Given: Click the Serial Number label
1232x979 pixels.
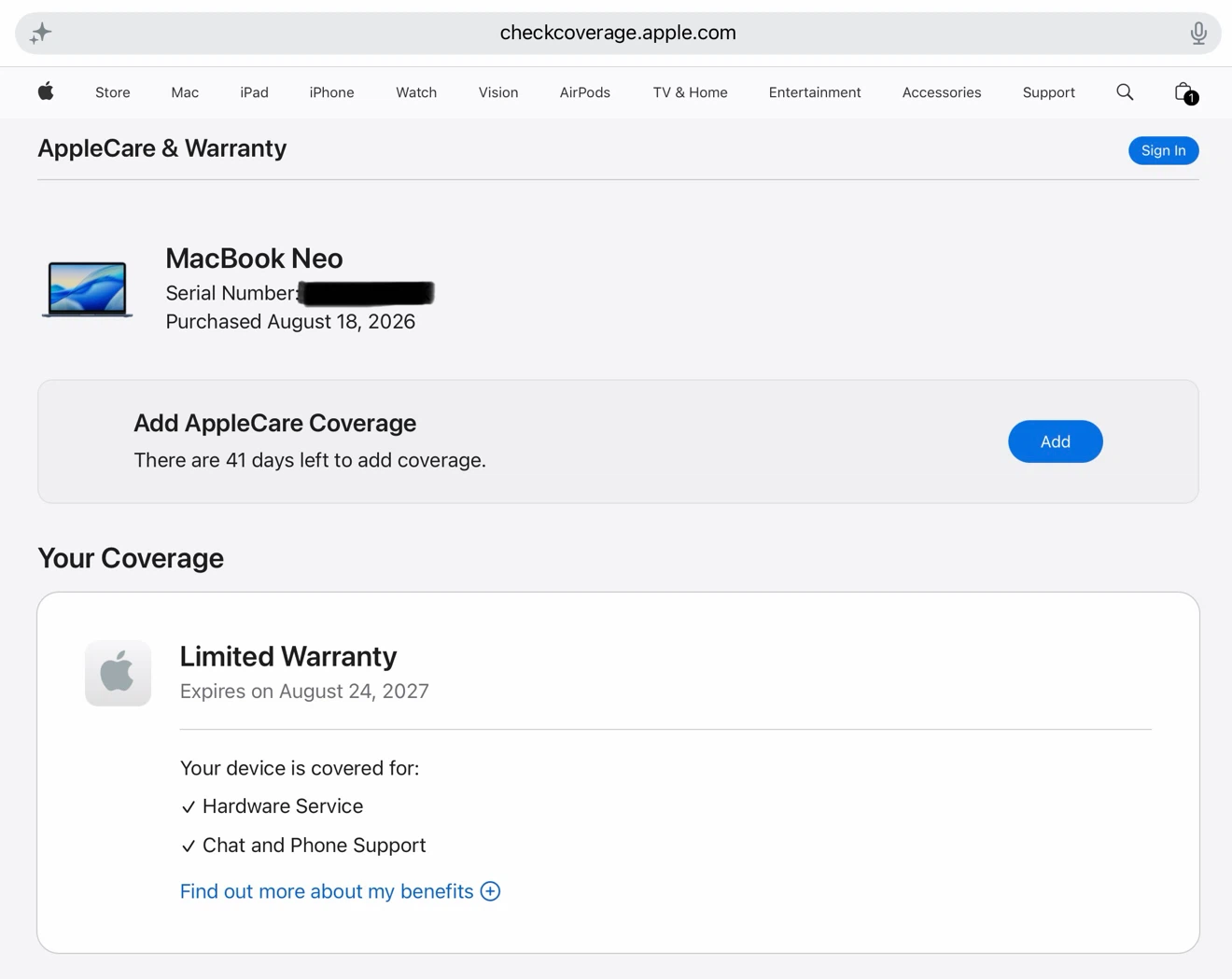Looking at the screenshot, I should pos(232,293).
